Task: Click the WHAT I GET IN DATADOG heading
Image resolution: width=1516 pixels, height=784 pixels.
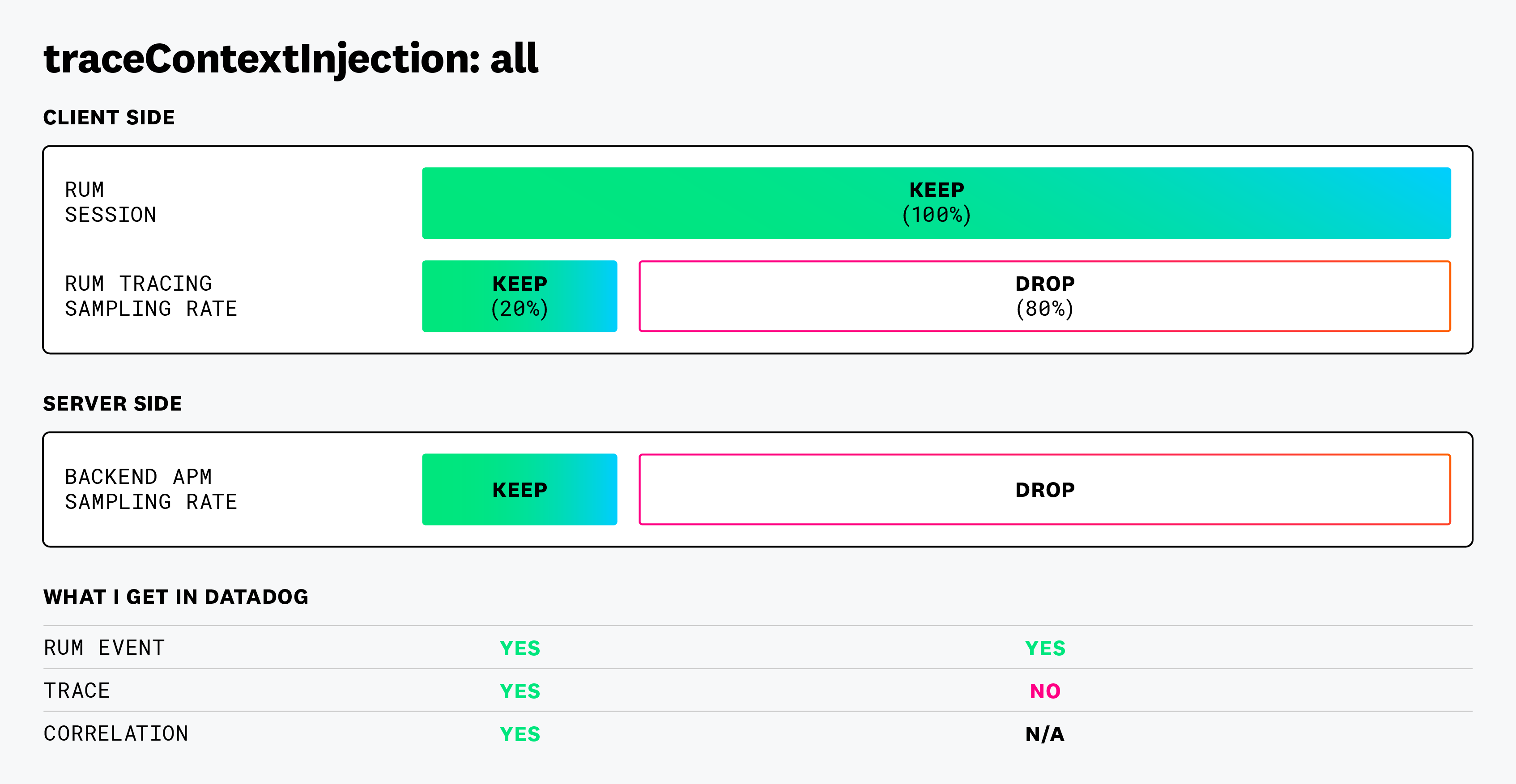Action: [x=175, y=597]
